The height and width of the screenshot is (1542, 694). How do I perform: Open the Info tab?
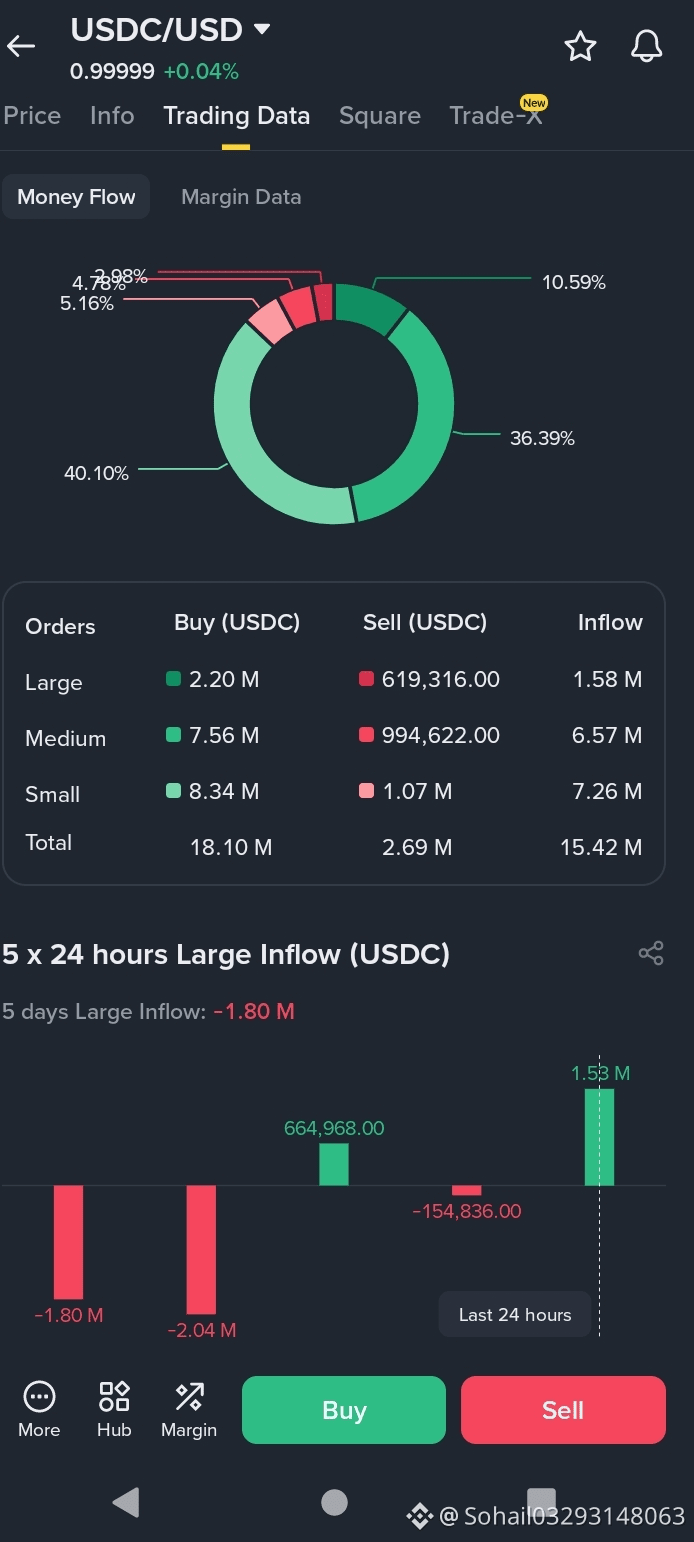point(112,115)
